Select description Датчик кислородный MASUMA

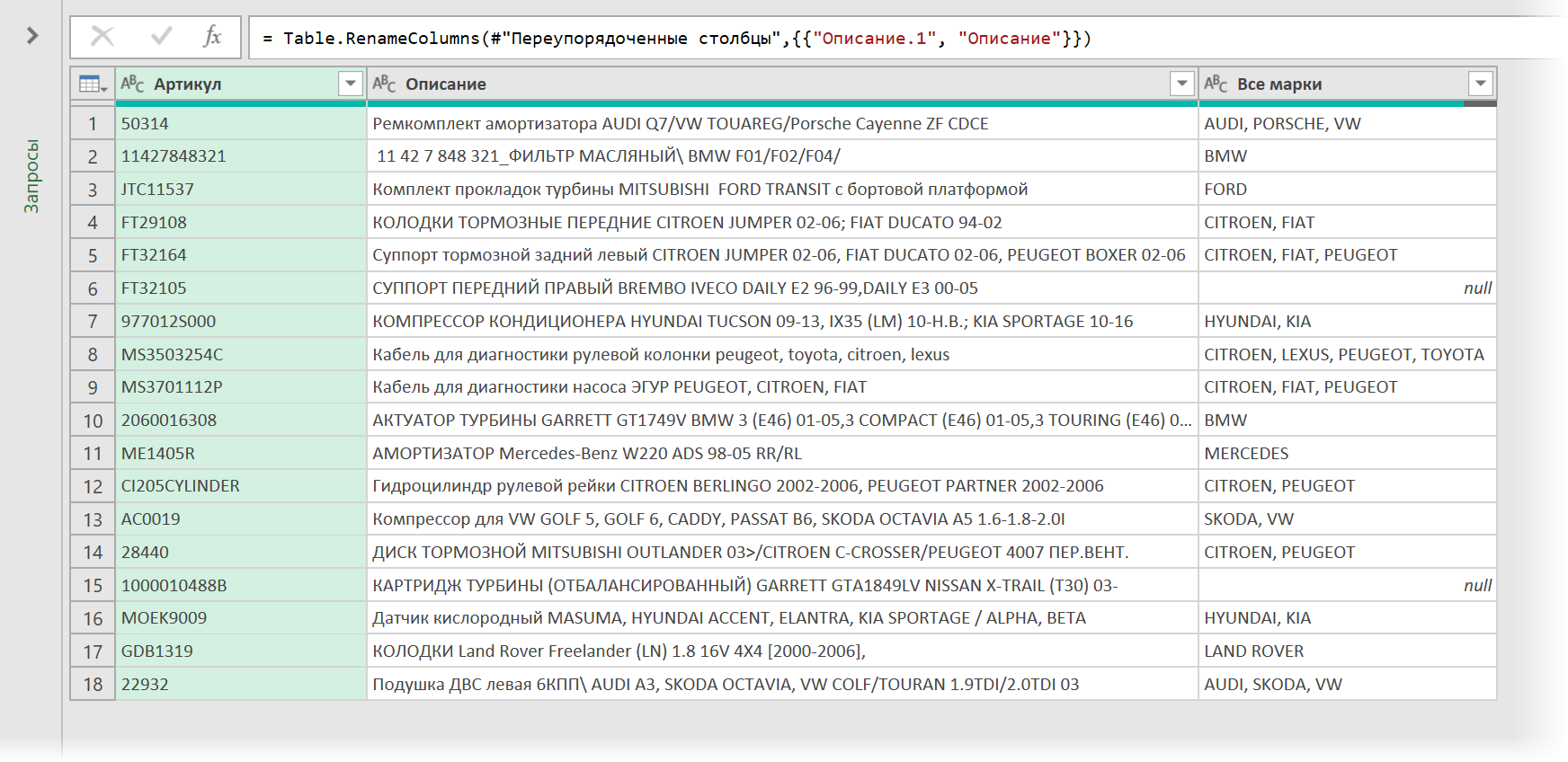click(x=782, y=618)
